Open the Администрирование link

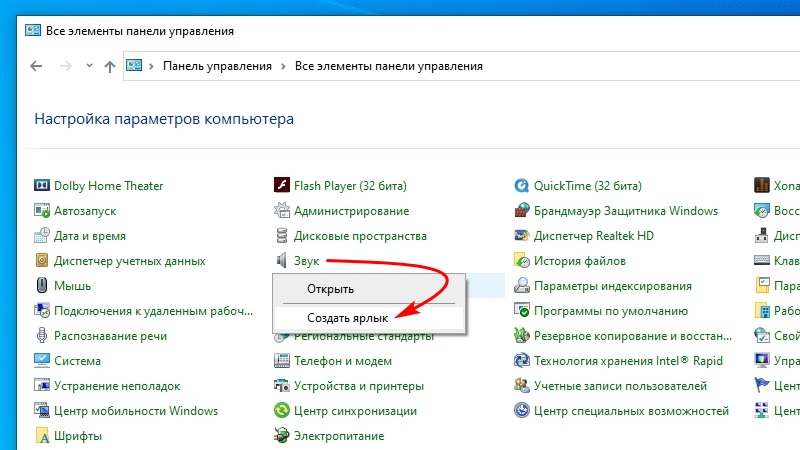(x=352, y=211)
